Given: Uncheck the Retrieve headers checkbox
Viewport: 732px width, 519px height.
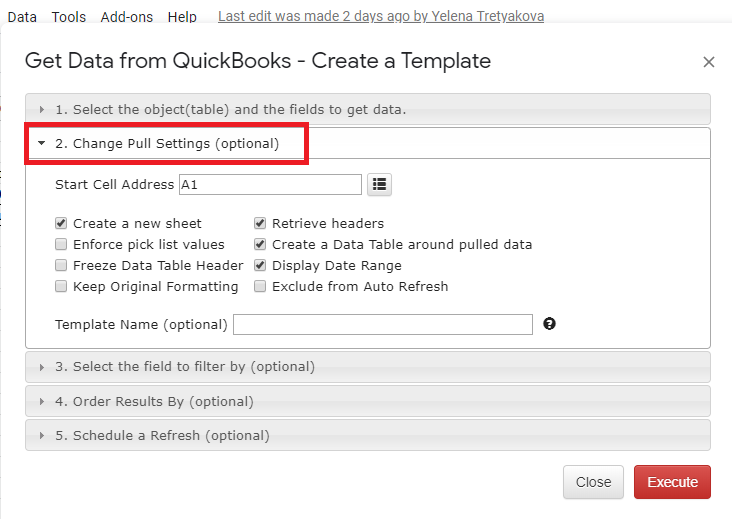Looking at the screenshot, I should click(260, 223).
